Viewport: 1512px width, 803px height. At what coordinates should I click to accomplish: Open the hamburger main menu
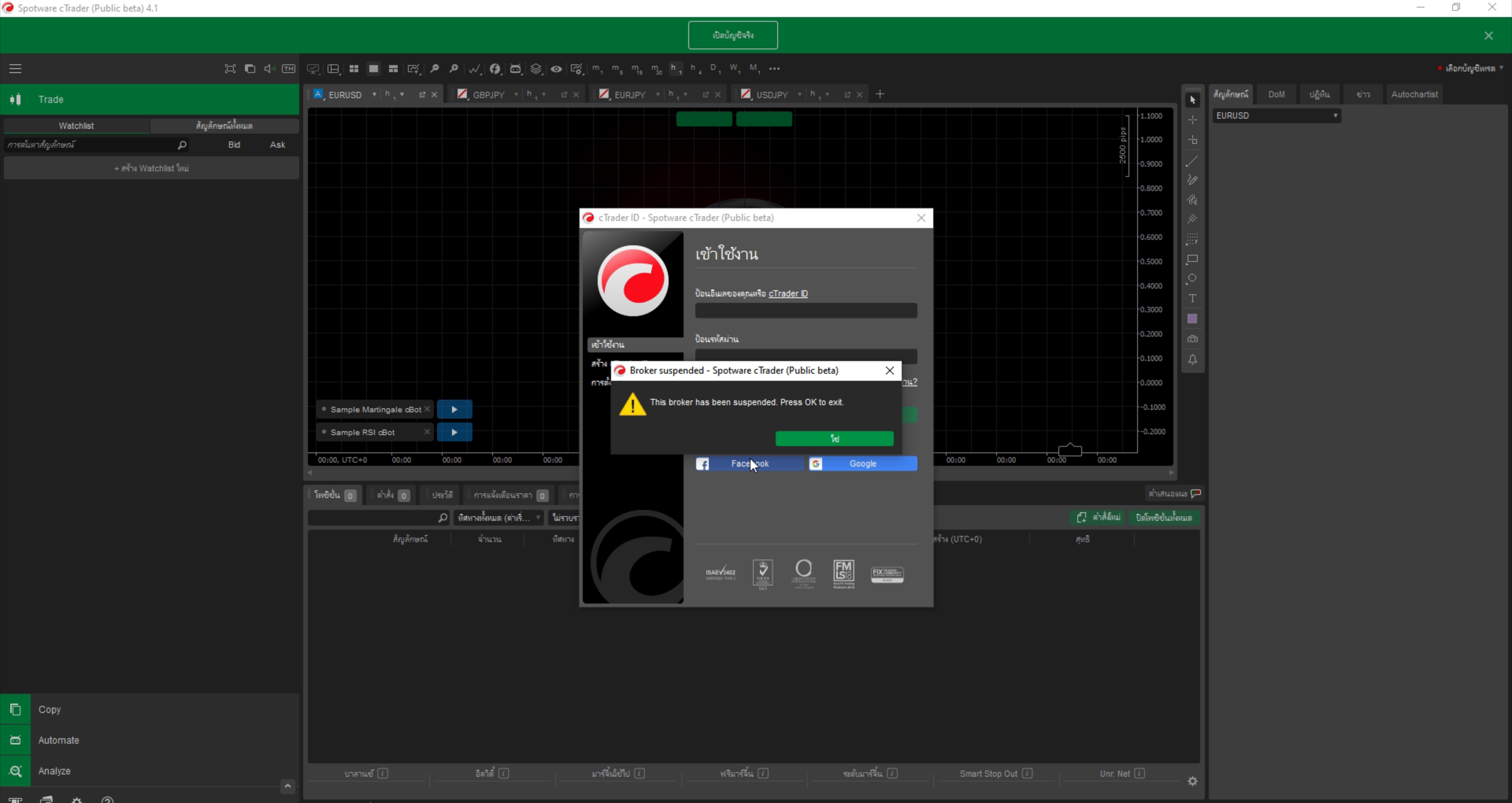click(x=15, y=69)
